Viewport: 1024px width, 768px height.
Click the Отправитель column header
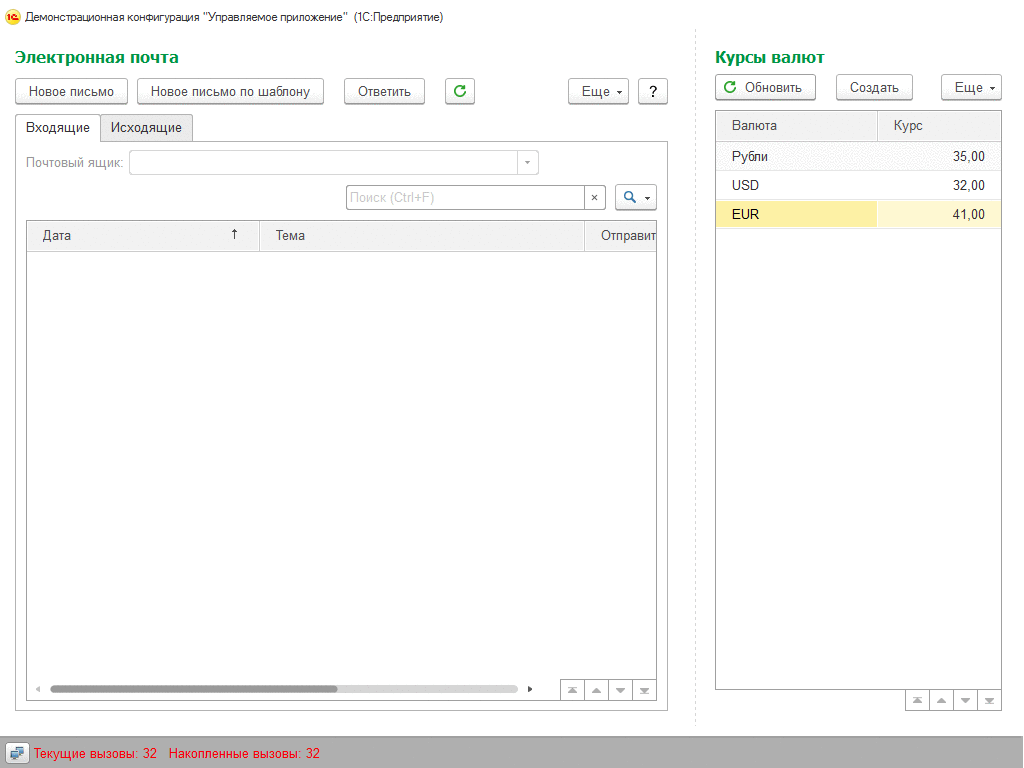[620, 236]
